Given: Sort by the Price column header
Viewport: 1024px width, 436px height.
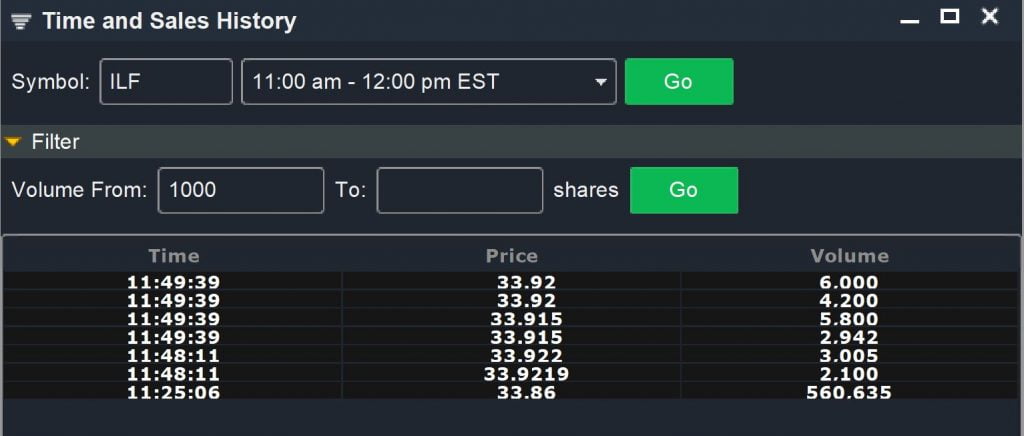Looking at the screenshot, I should coord(511,255).
